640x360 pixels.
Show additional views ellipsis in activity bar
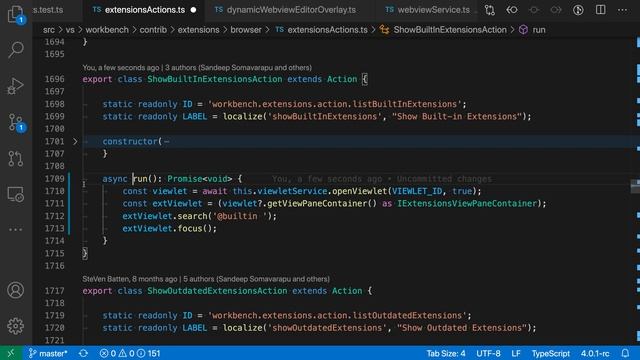tap(16, 230)
